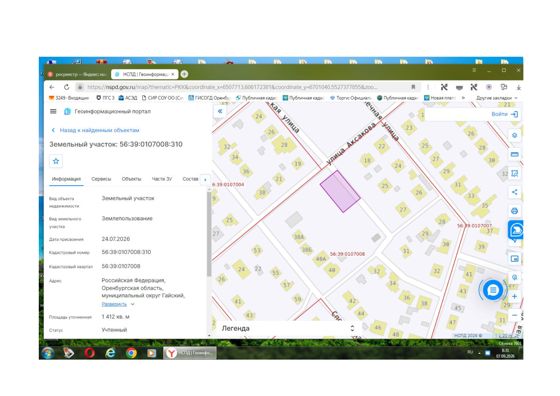This screenshot has height=396, width=560.
Task: Open the hamburger menu beside Геоинформационный портал
Action: (53, 111)
